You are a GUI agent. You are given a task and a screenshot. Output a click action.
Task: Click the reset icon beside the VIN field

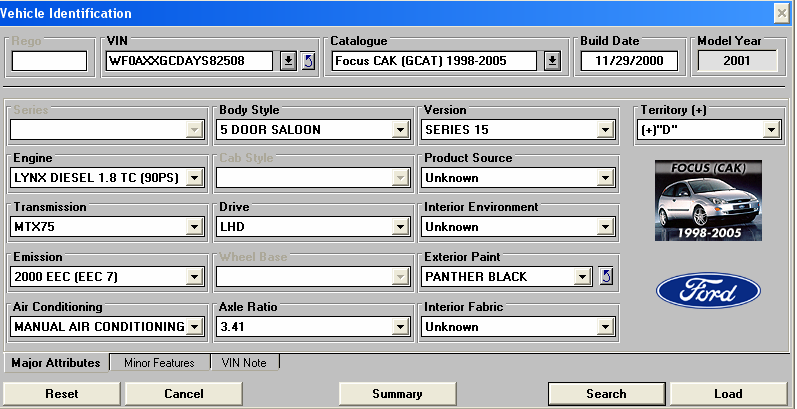point(307,61)
